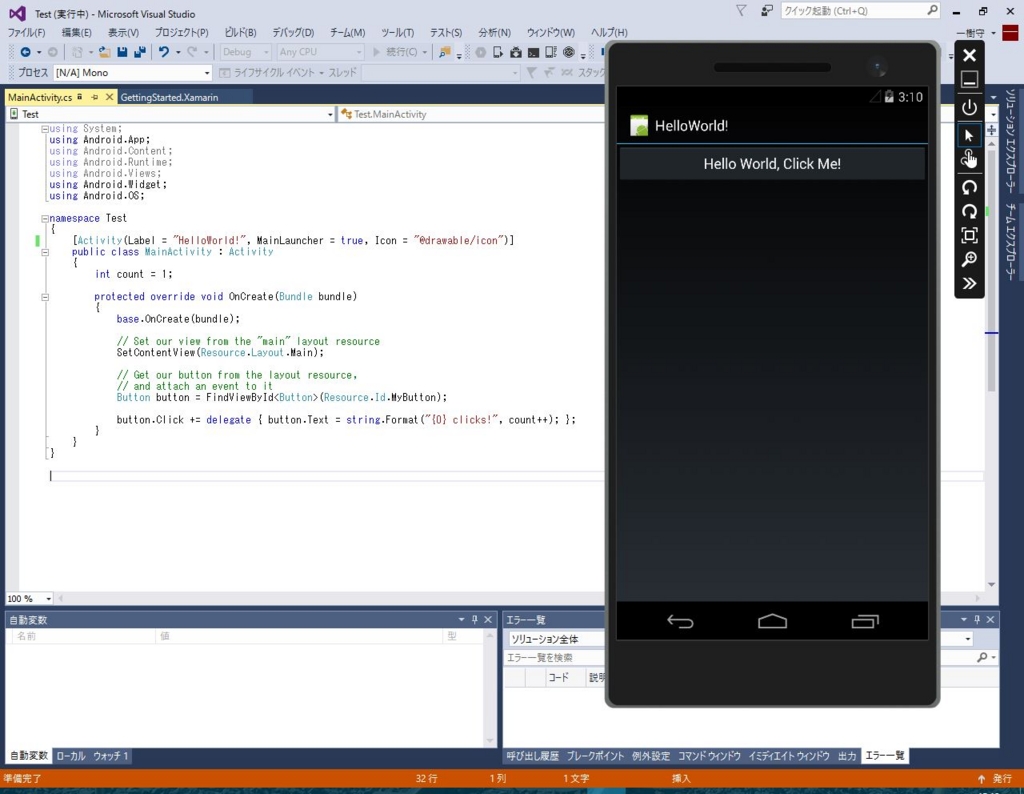
Task: Click the find in files icon
Action: point(445,52)
